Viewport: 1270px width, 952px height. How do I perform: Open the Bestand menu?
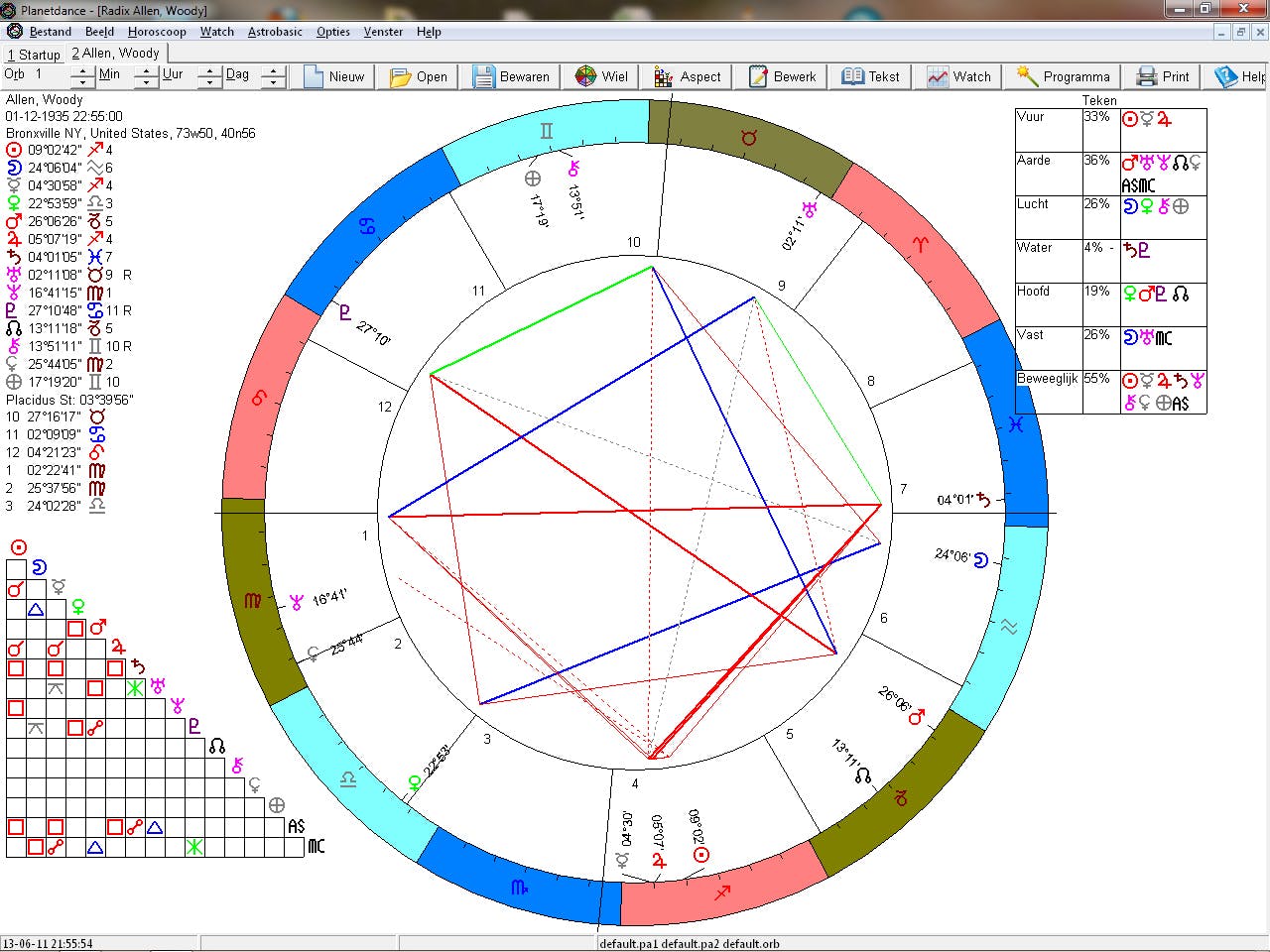[51, 32]
